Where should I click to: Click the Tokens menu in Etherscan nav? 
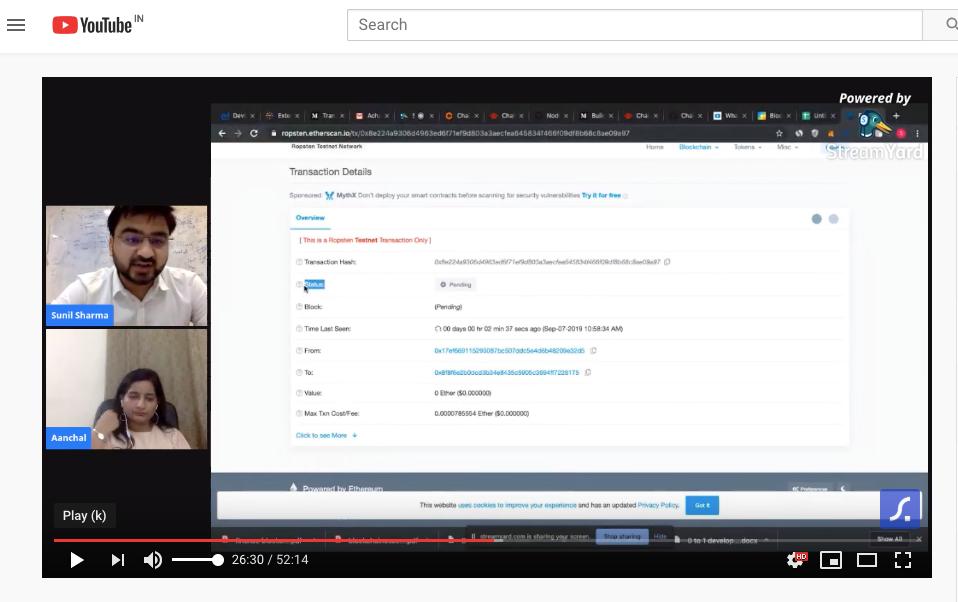click(747, 147)
